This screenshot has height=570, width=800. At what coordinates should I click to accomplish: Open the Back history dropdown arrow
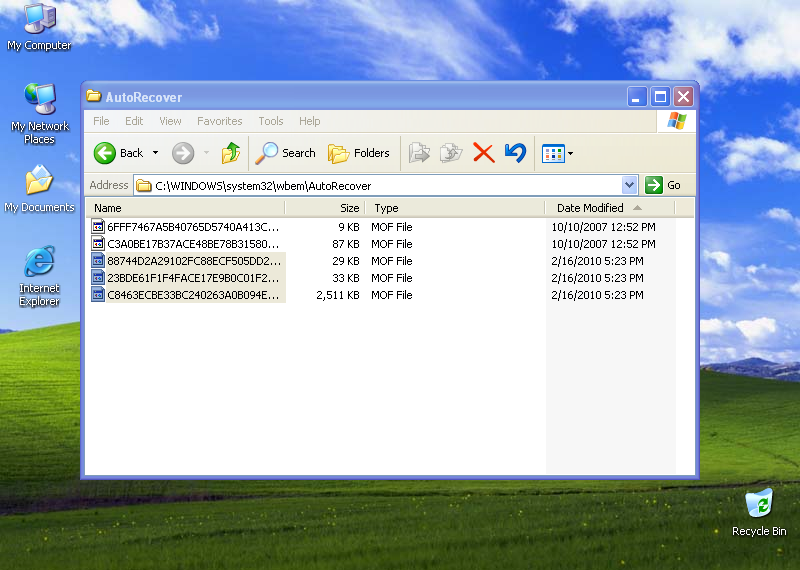(156, 153)
